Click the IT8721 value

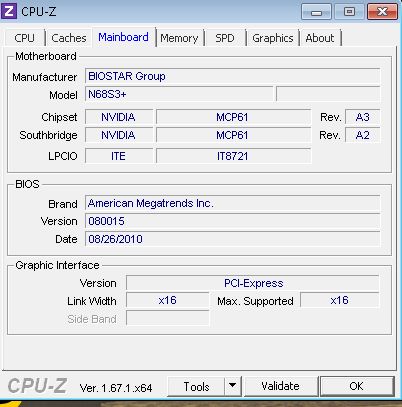coord(233,156)
